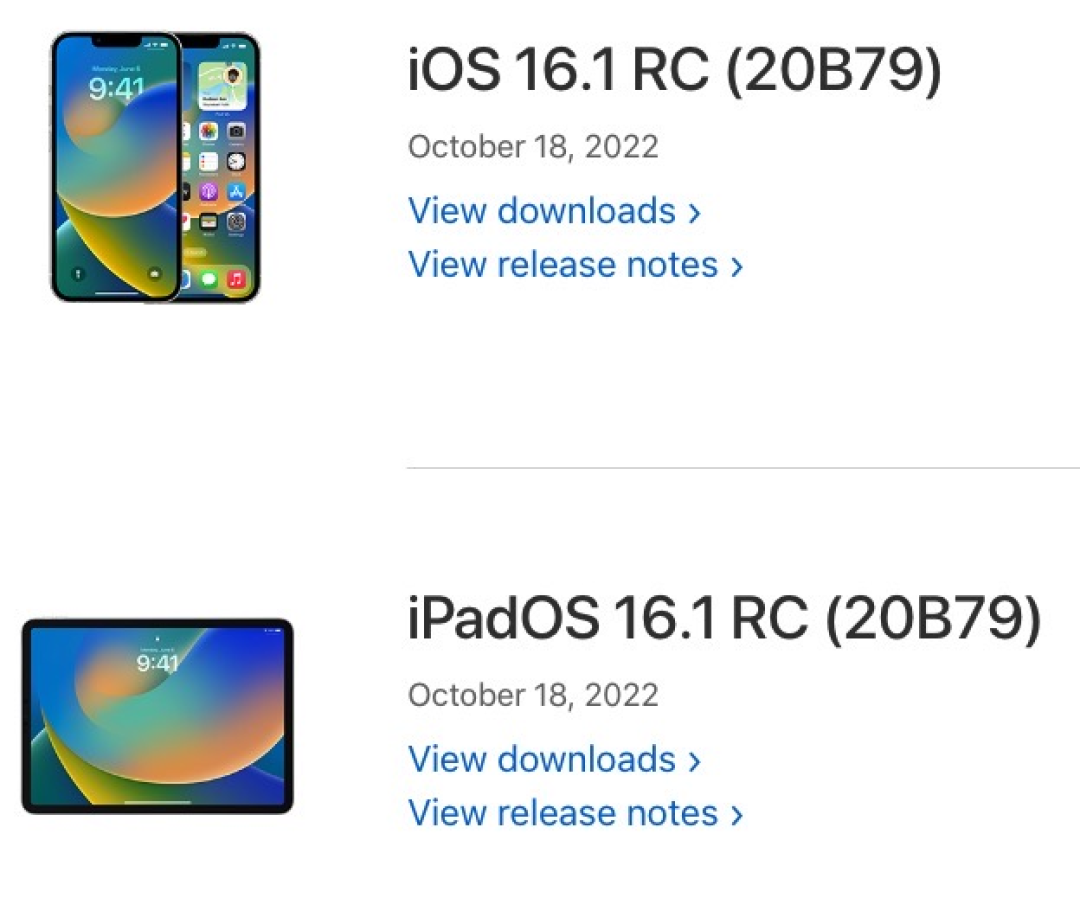1080x898 pixels.
Task: Select the Reminders icon on the iPhone screen
Action: [208, 160]
